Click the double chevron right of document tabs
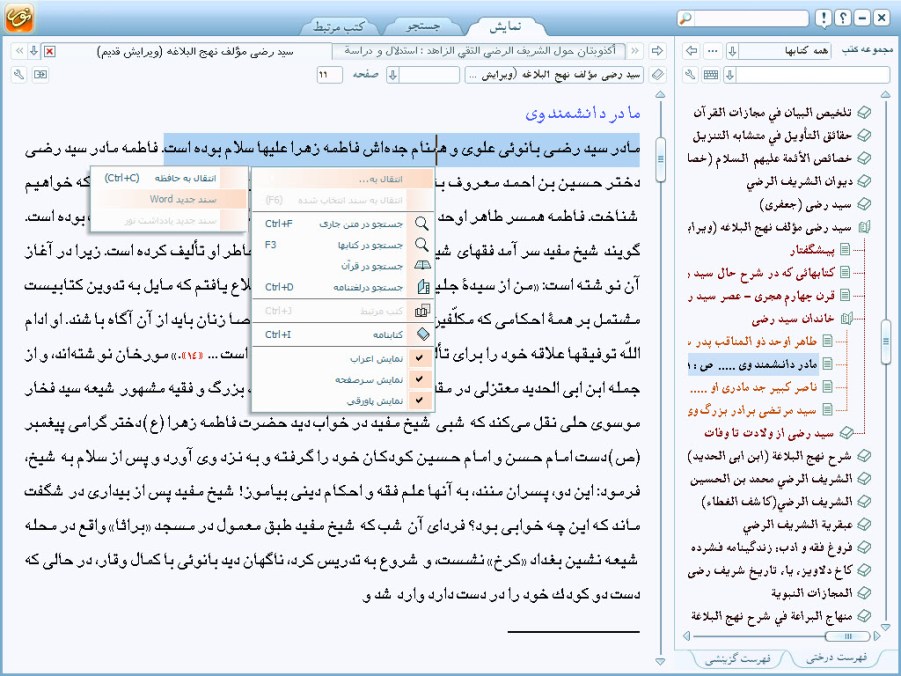Image resolution: width=901 pixels, height=676 pixels. click(x=636, y=51)
